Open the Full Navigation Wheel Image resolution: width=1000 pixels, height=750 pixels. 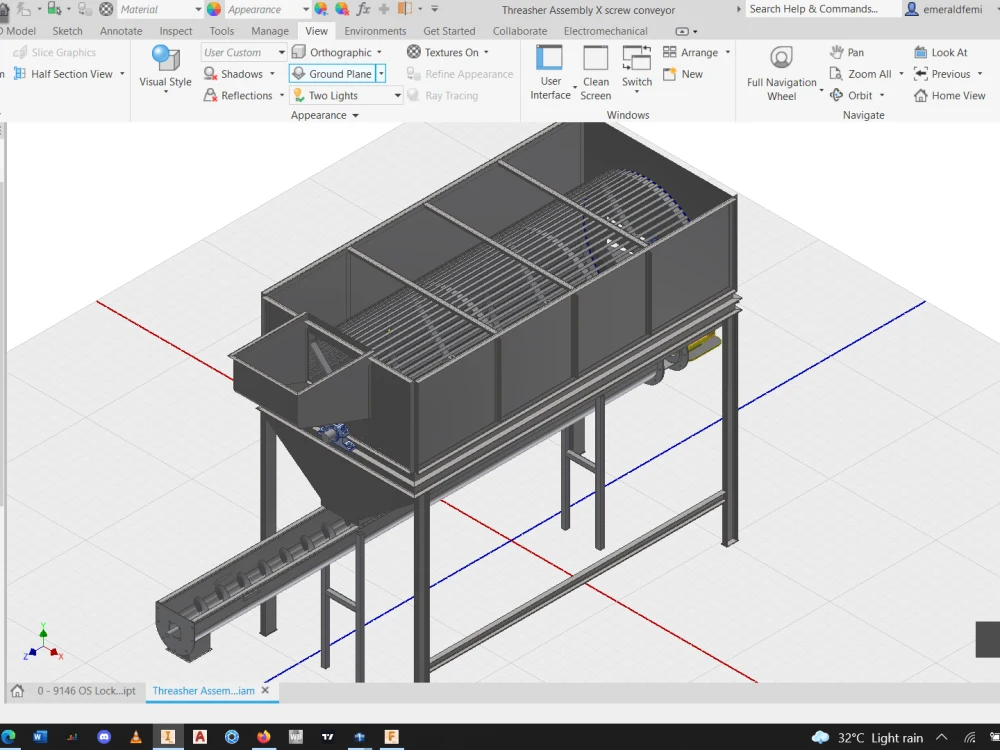coord(781,73)
